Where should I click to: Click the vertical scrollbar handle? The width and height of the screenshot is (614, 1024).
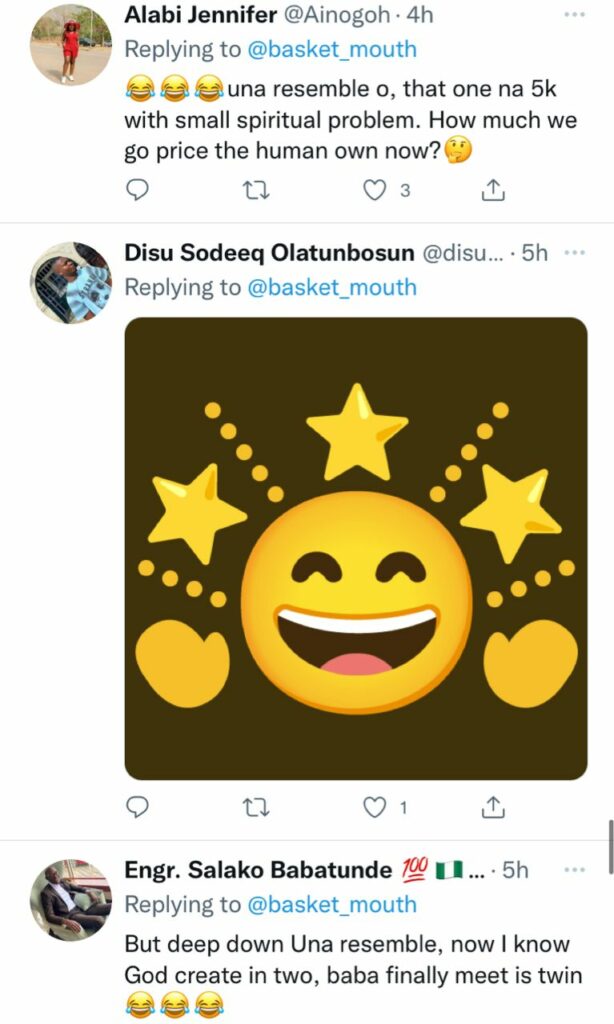(x=610, y=847)
